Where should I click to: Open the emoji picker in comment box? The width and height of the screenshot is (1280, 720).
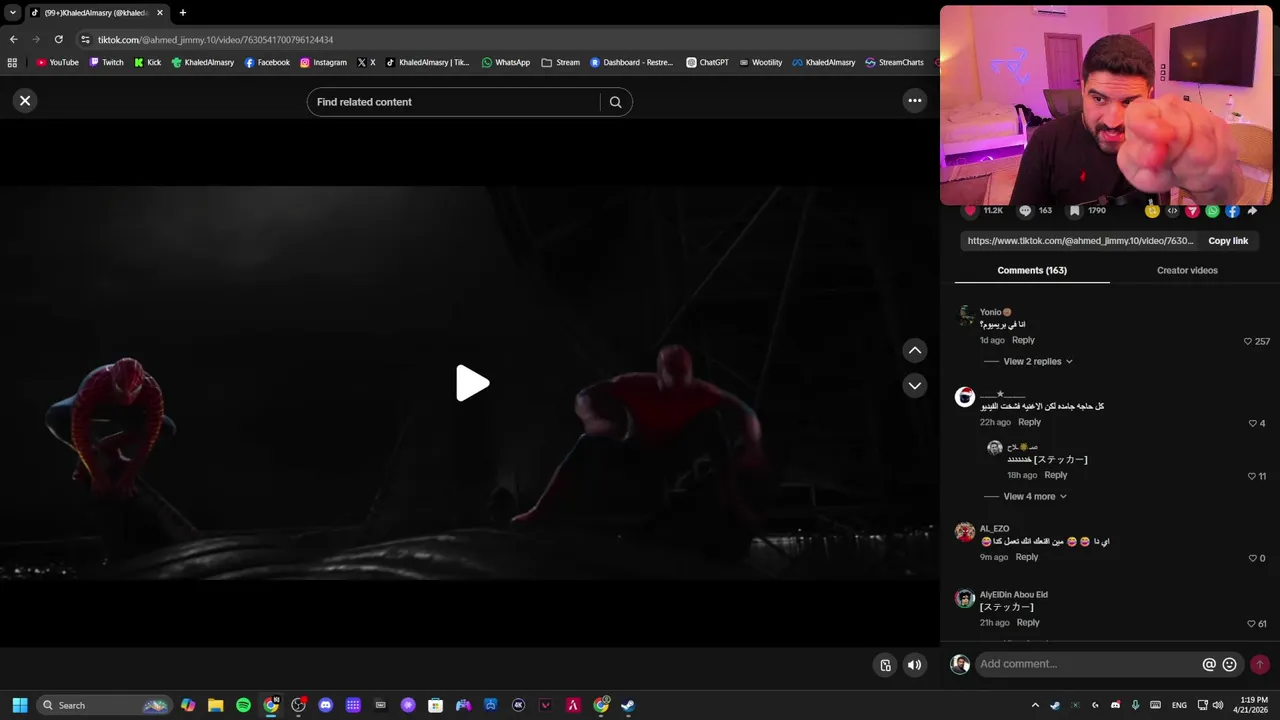(x=1230, y=664)
